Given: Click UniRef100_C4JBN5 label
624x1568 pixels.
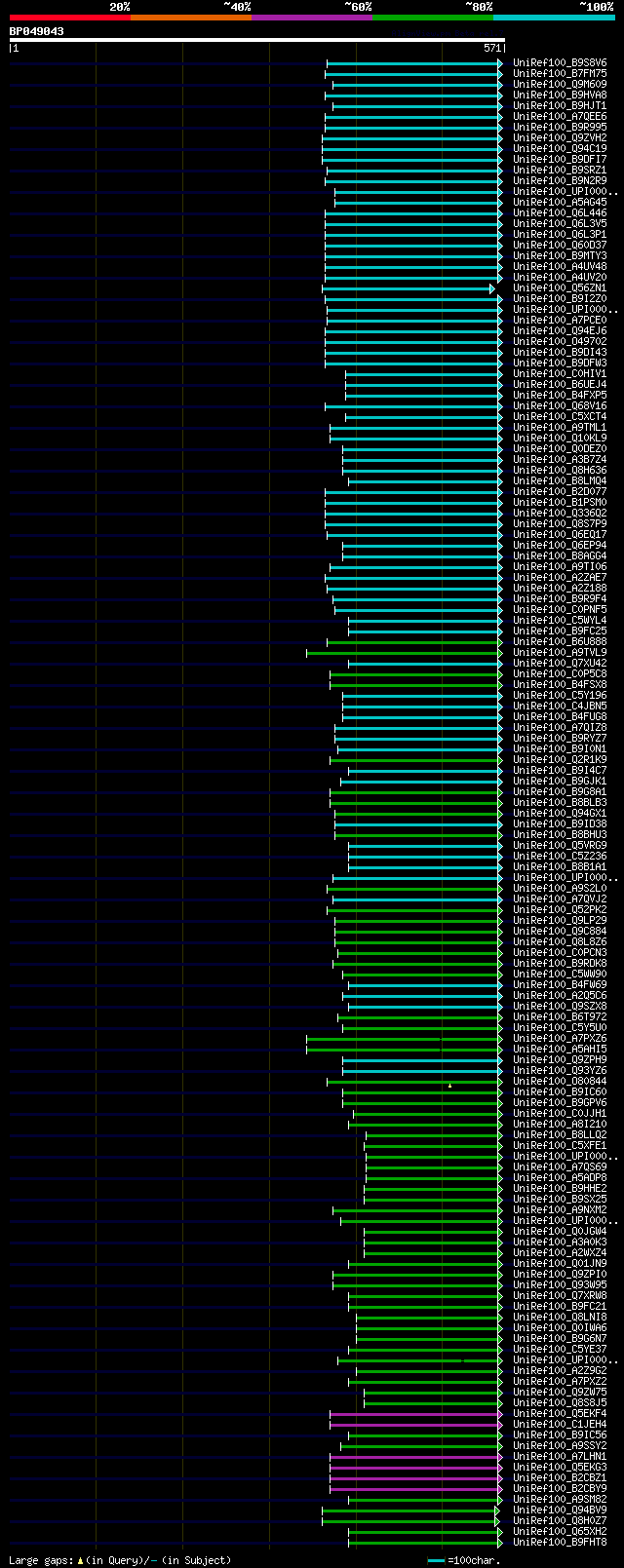Looking at the screenshot, I should click(560, 706).
